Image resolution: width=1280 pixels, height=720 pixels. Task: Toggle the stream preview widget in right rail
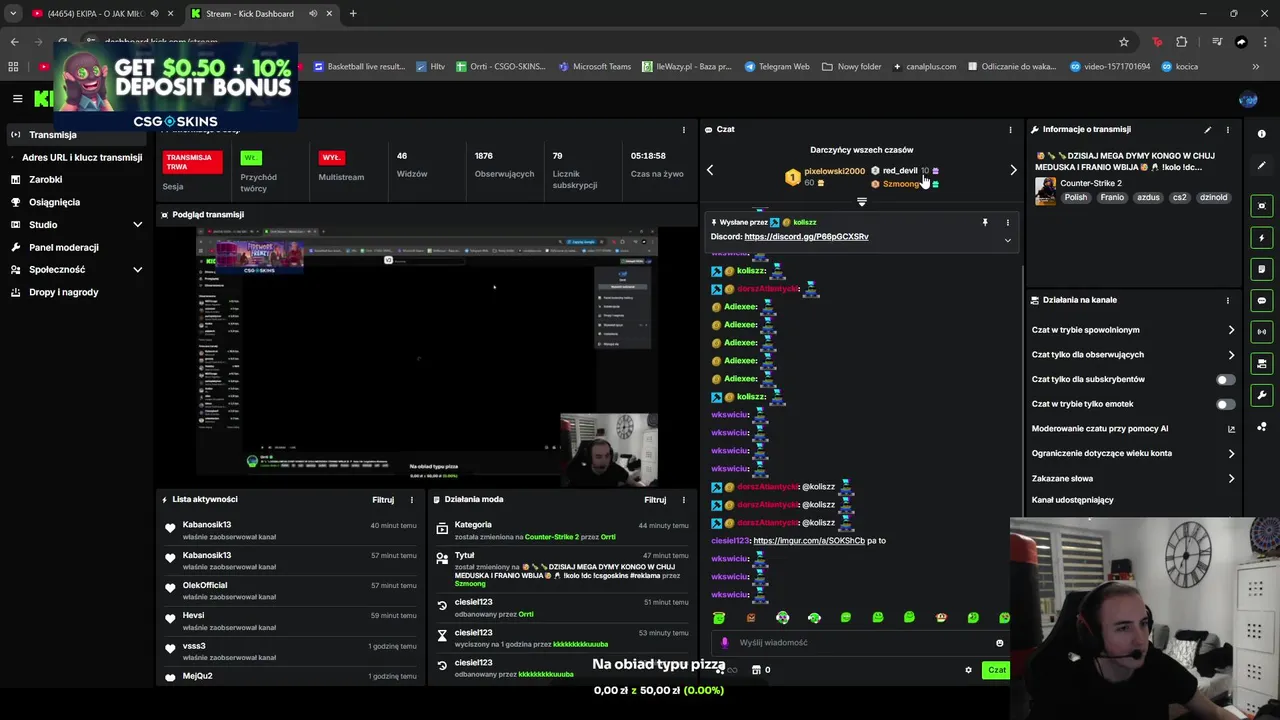coord(1262,206)
